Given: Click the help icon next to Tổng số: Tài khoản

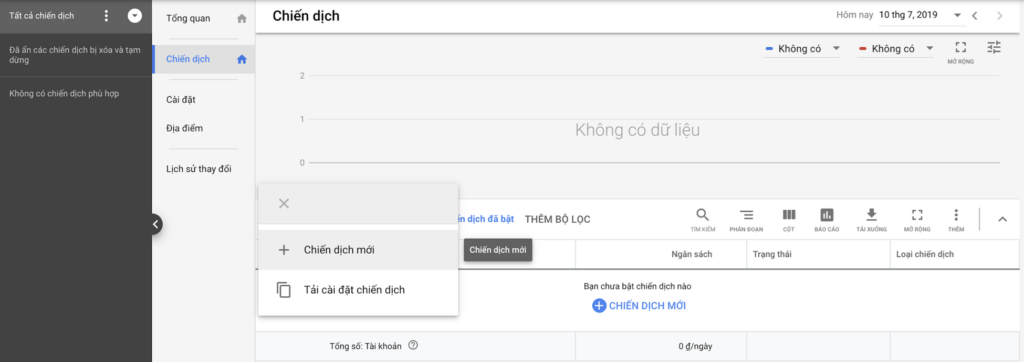Looking at the screenshot, I should tap(413, 346).
